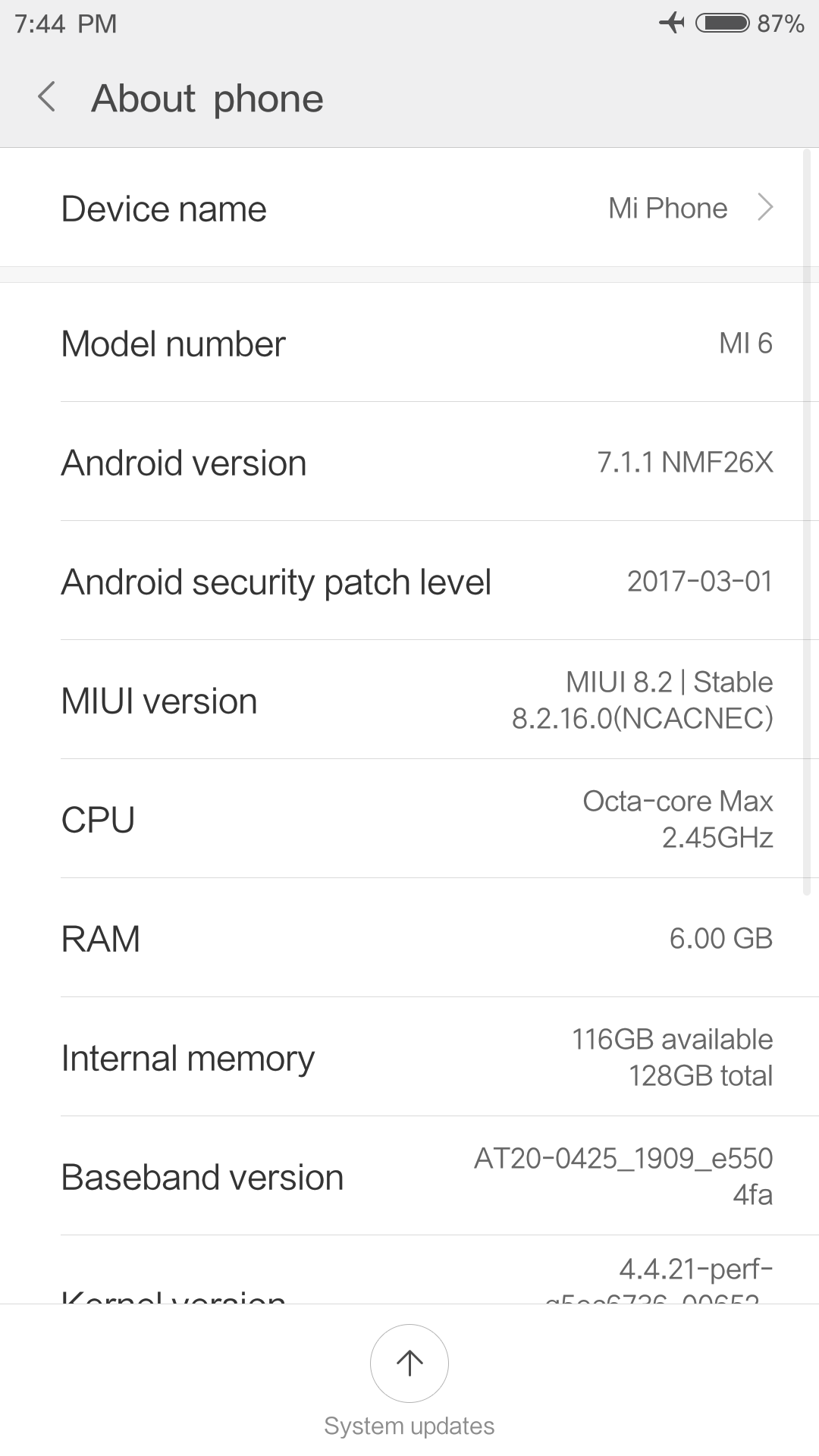Tap the System updates arrow icon
The image size is (819, 1456).
pos(409,1363)
